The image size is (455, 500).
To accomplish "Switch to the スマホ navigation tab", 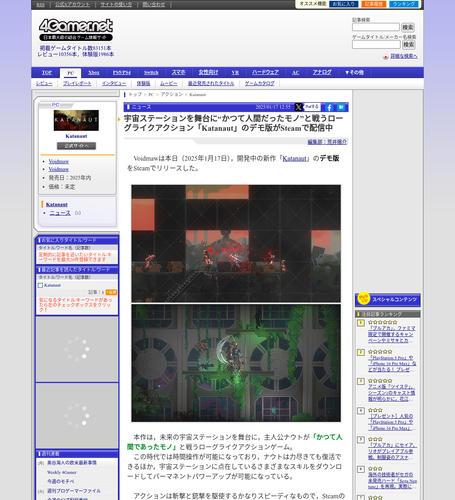I will tap(178, 72).
